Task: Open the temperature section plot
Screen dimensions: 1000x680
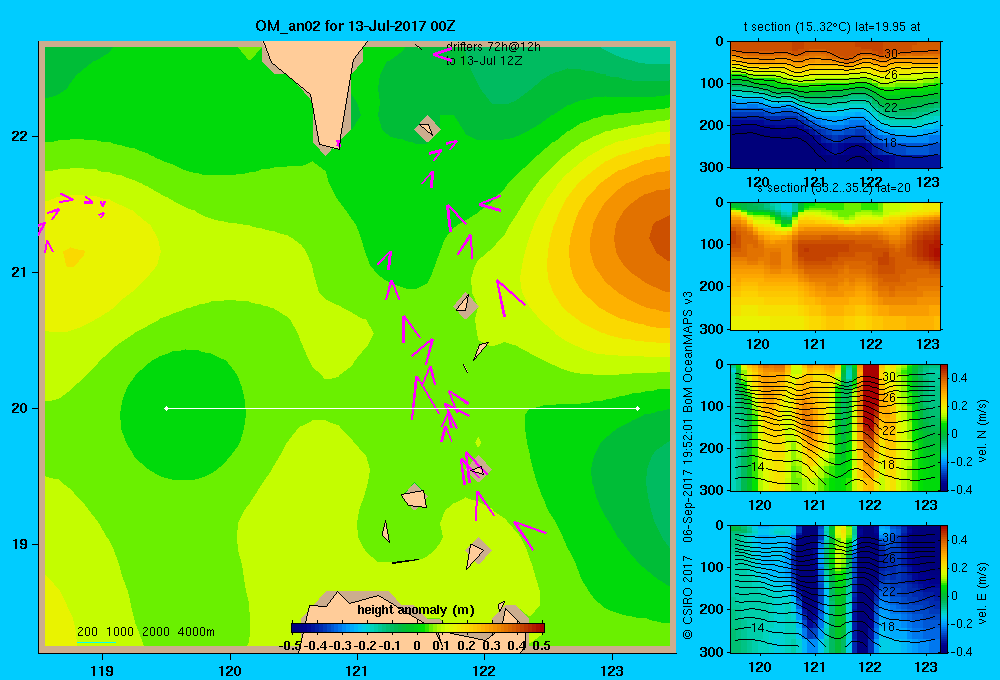Action: [x=835, y=105]
